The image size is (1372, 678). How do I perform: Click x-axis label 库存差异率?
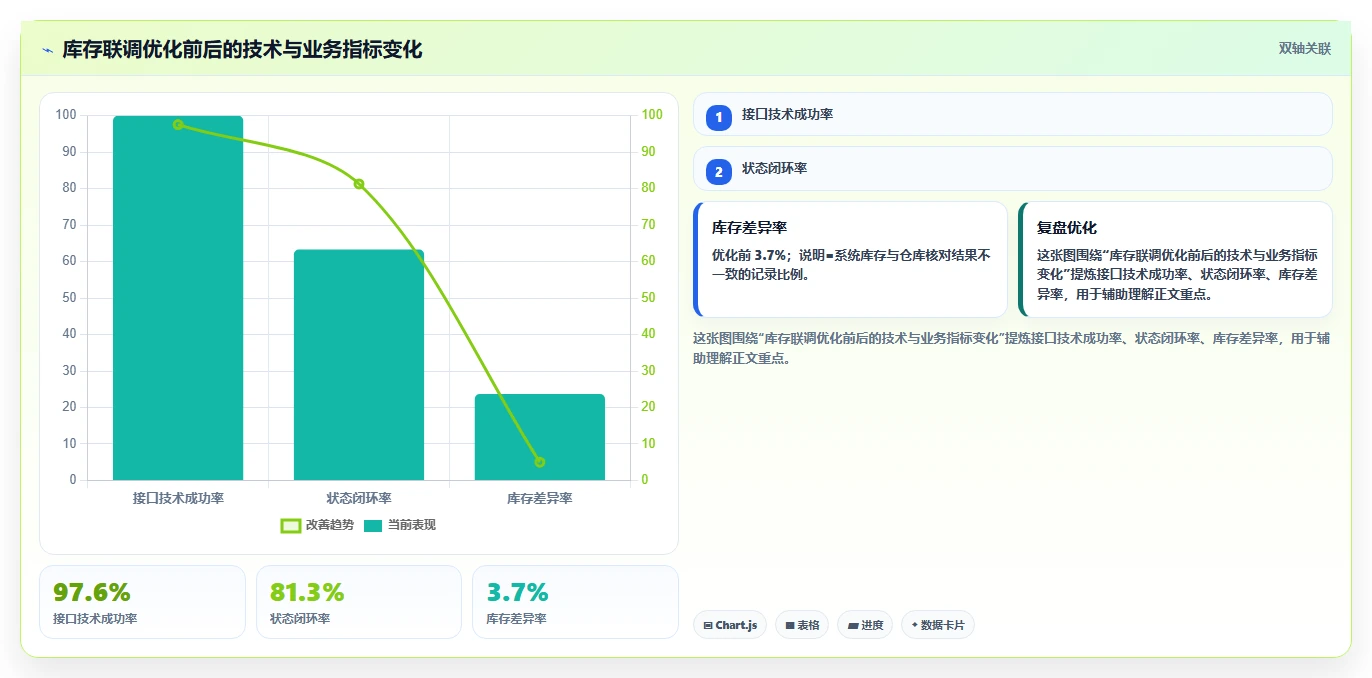point(540,498)
